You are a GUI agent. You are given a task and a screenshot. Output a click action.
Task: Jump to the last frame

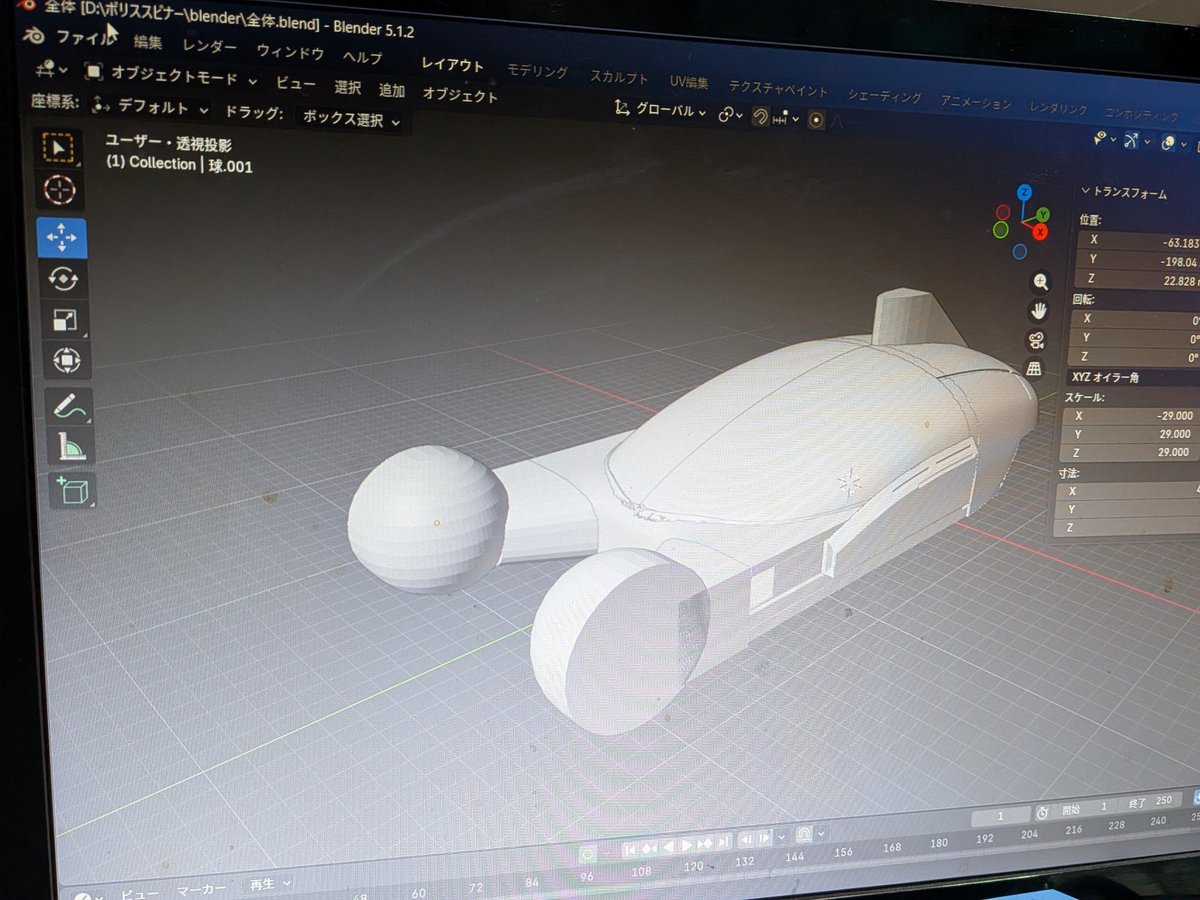(723, 840)
